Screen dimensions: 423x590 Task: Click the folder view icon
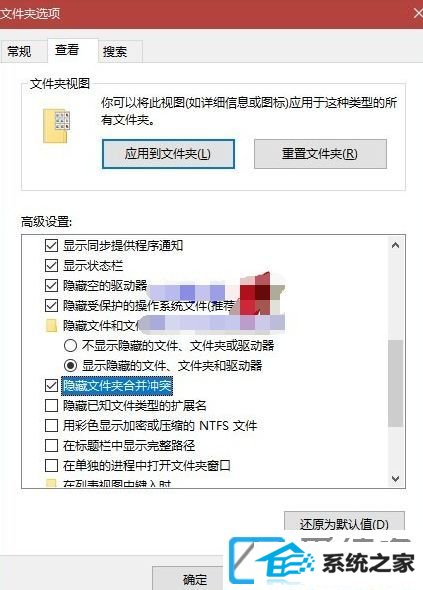[x=56, y=126]
